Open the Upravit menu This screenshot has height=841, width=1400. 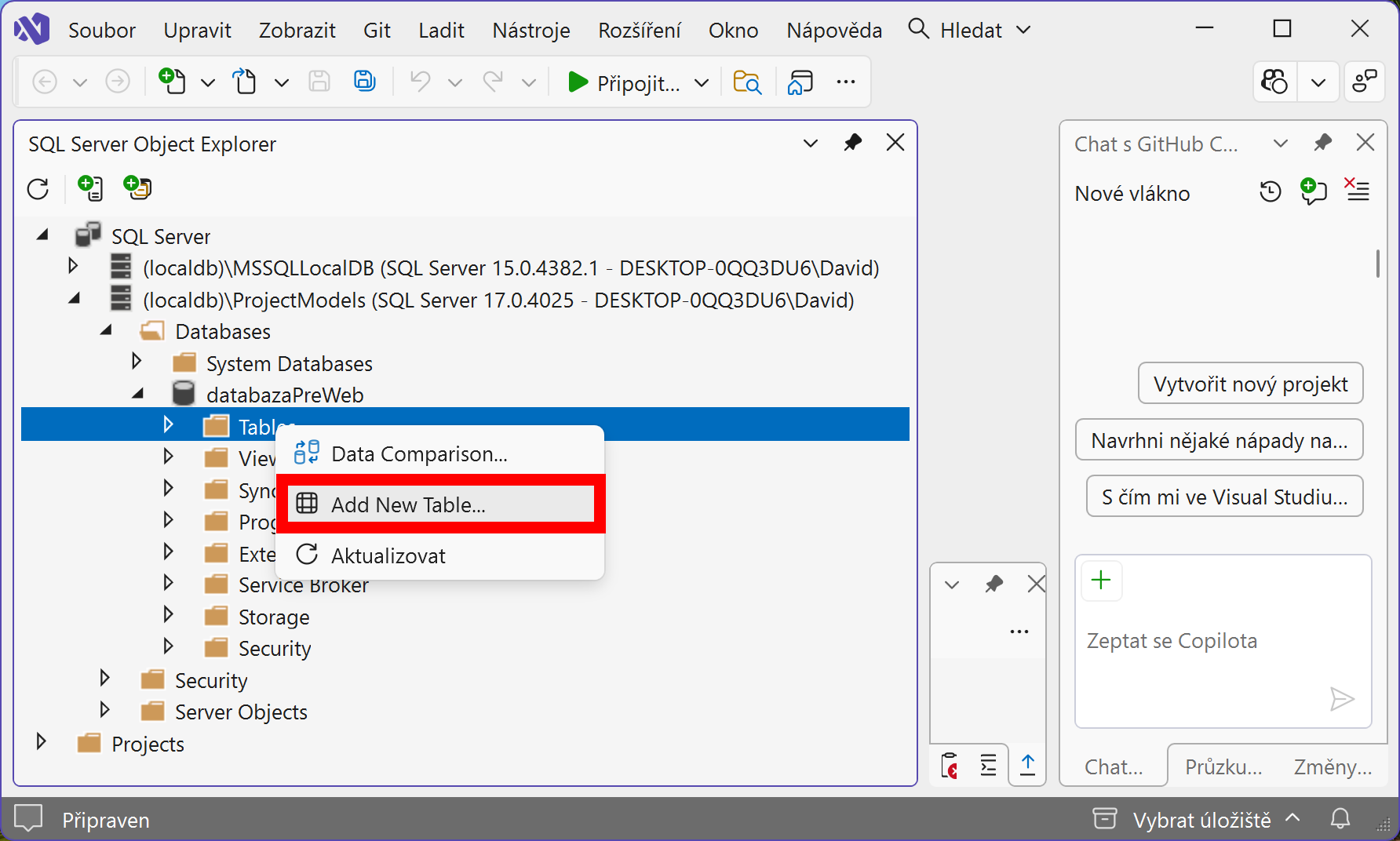pos(197,30)
